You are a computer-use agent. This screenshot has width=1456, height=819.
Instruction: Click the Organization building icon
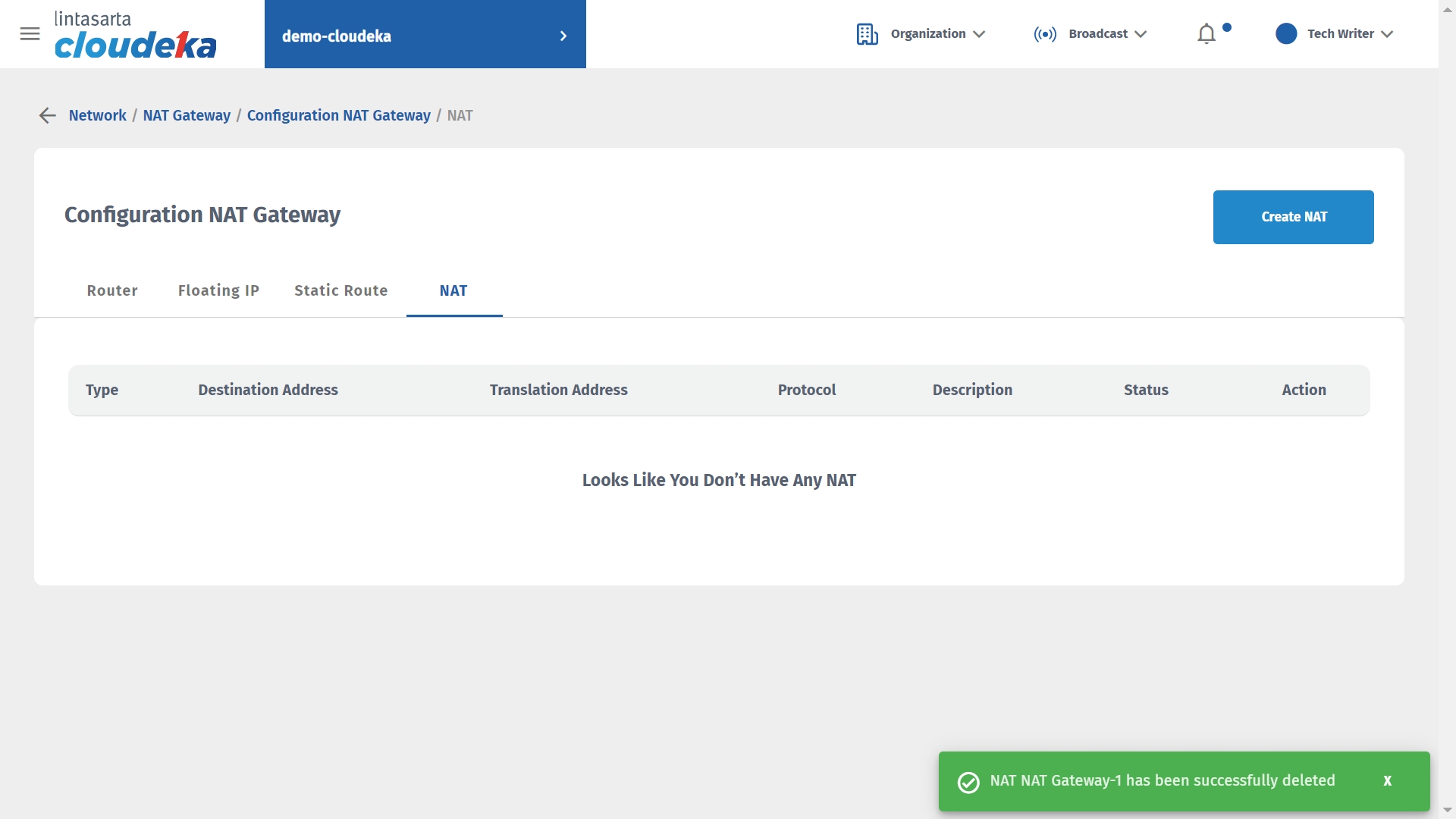point(867,34)
